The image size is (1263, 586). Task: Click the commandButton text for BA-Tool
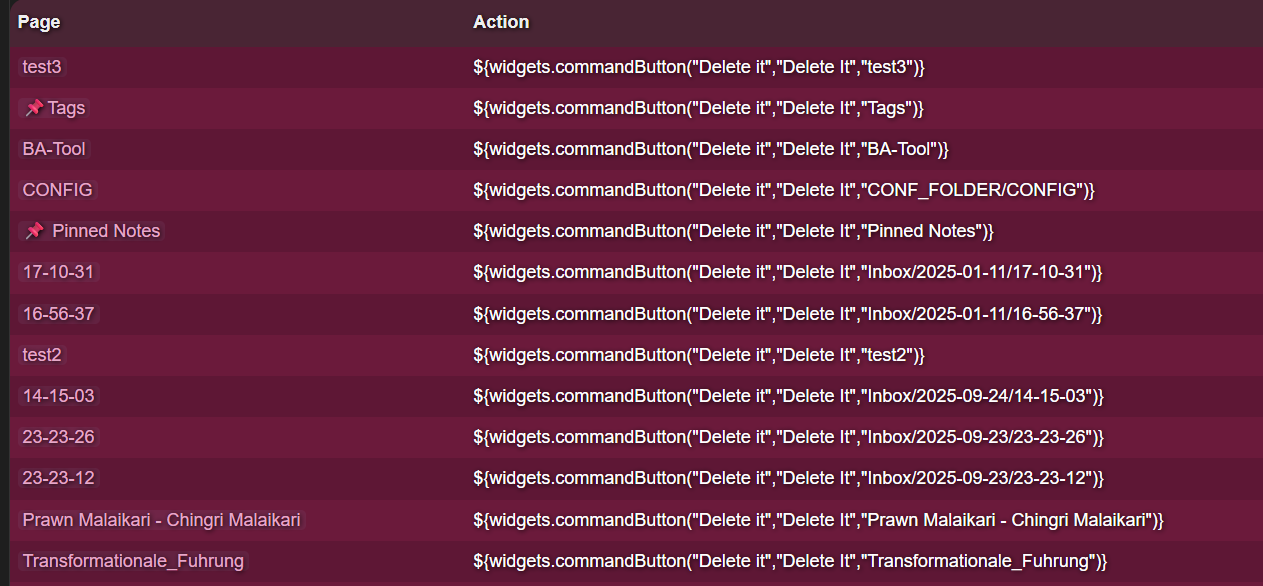[710, 149]
